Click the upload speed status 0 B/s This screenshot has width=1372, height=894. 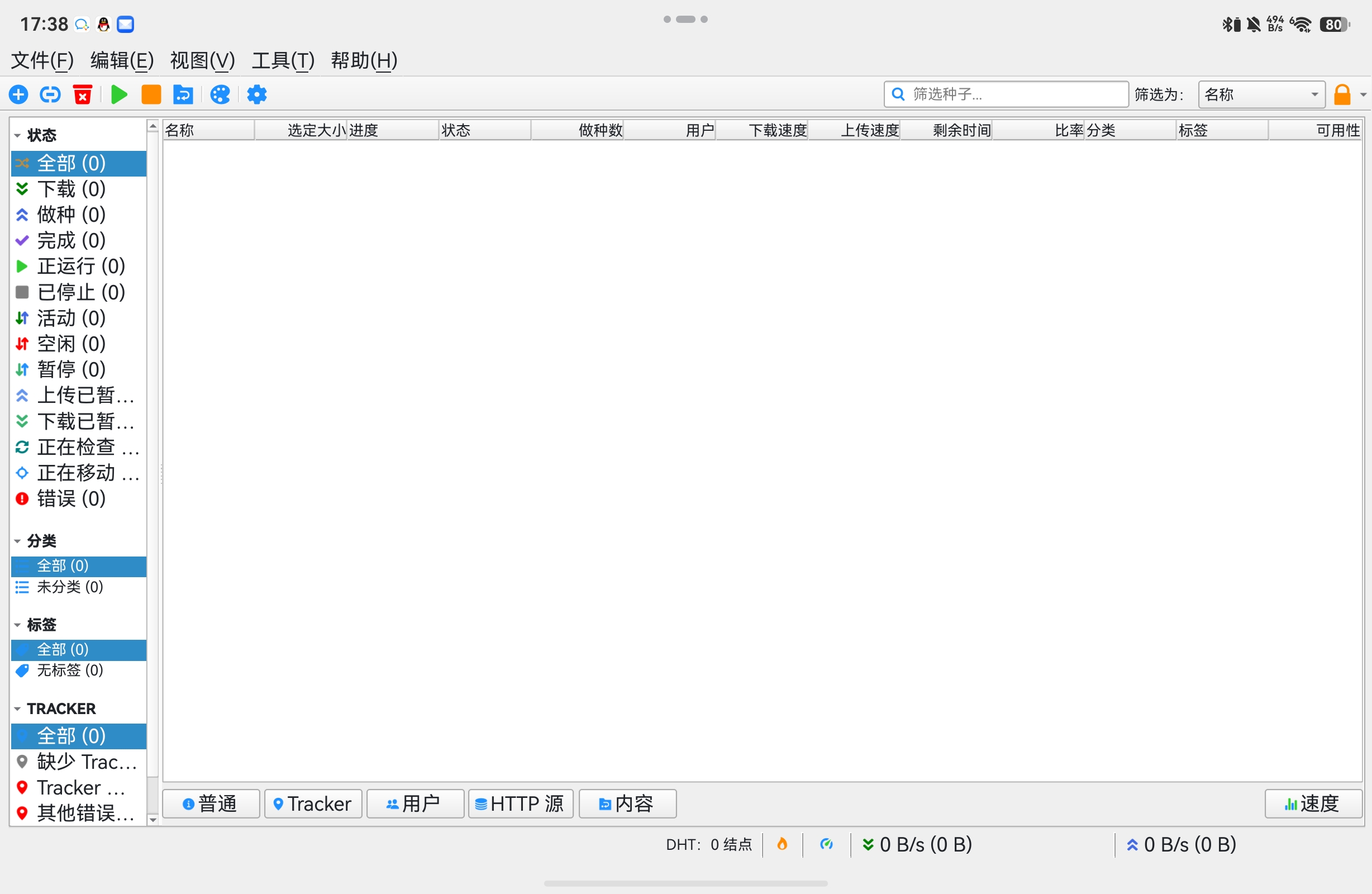1181,844
